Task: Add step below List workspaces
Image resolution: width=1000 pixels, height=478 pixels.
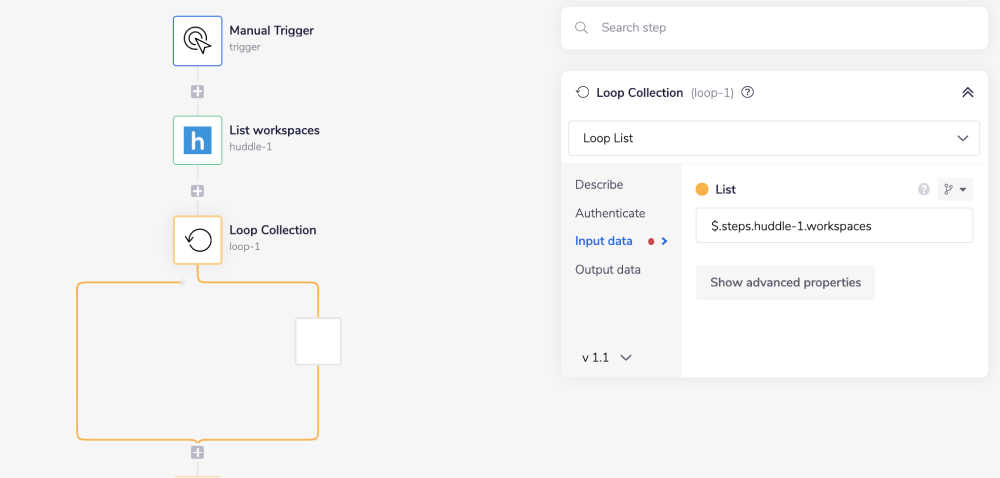Action: point(197,191)
